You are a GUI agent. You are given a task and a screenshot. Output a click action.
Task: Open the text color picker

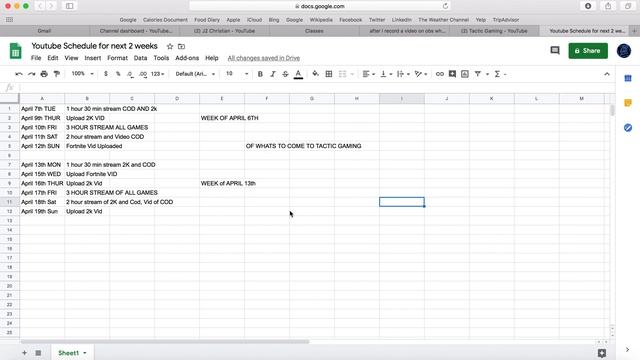pyautogui.click(x=298, y=74)
